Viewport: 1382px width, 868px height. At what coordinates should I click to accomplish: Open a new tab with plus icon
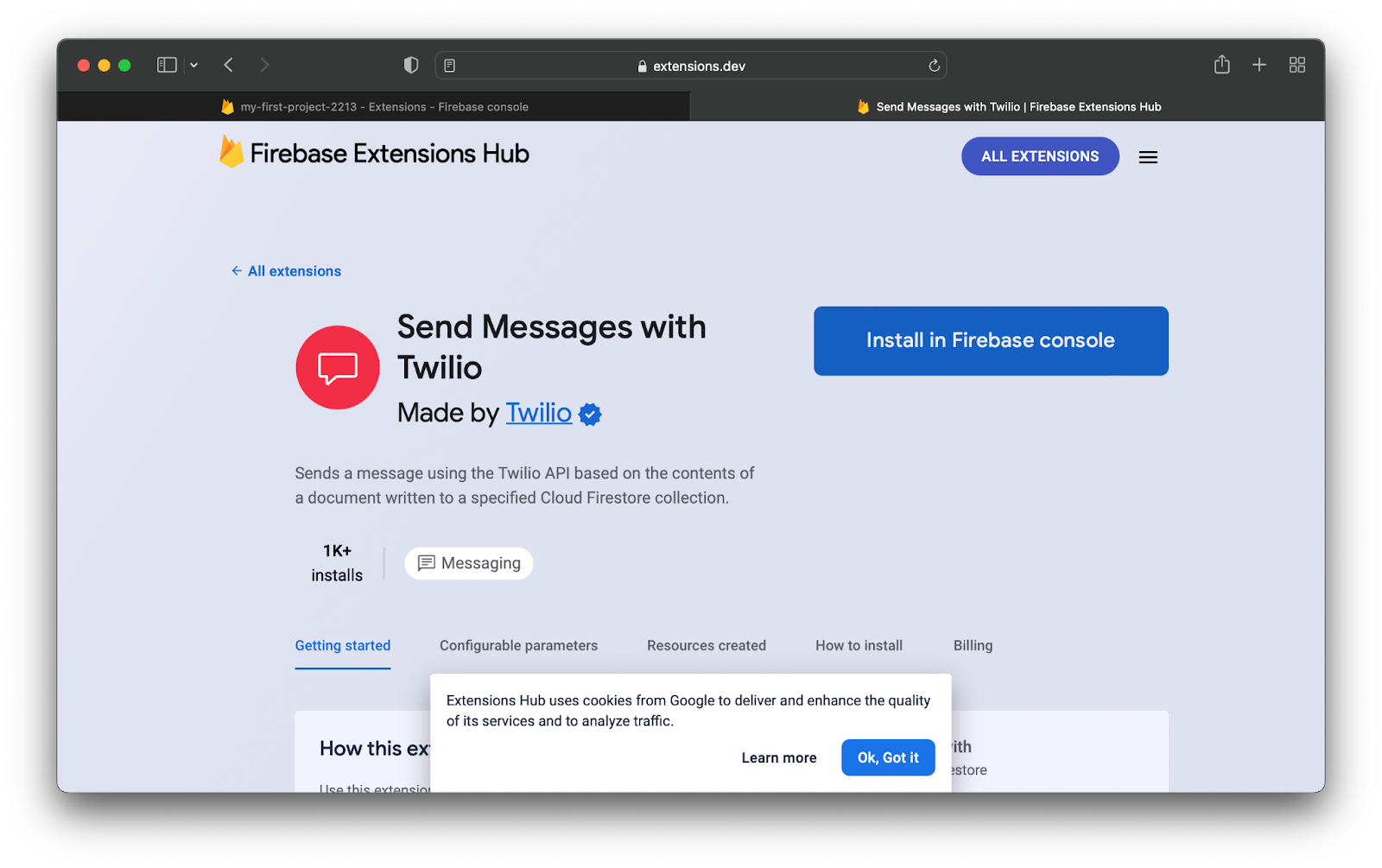pos(1259,65)
